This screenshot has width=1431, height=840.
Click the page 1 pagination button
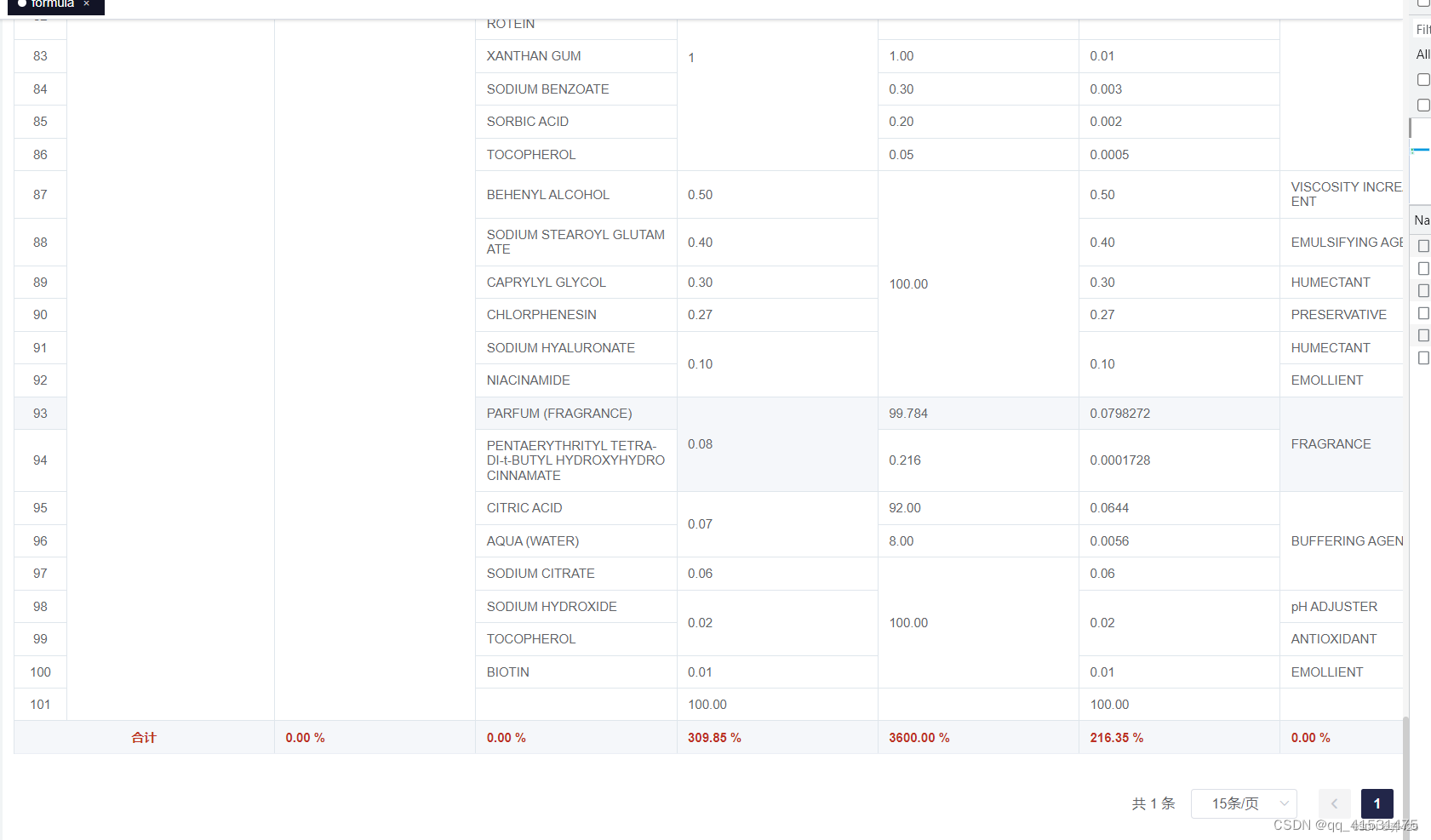[x=1377, y=803]
